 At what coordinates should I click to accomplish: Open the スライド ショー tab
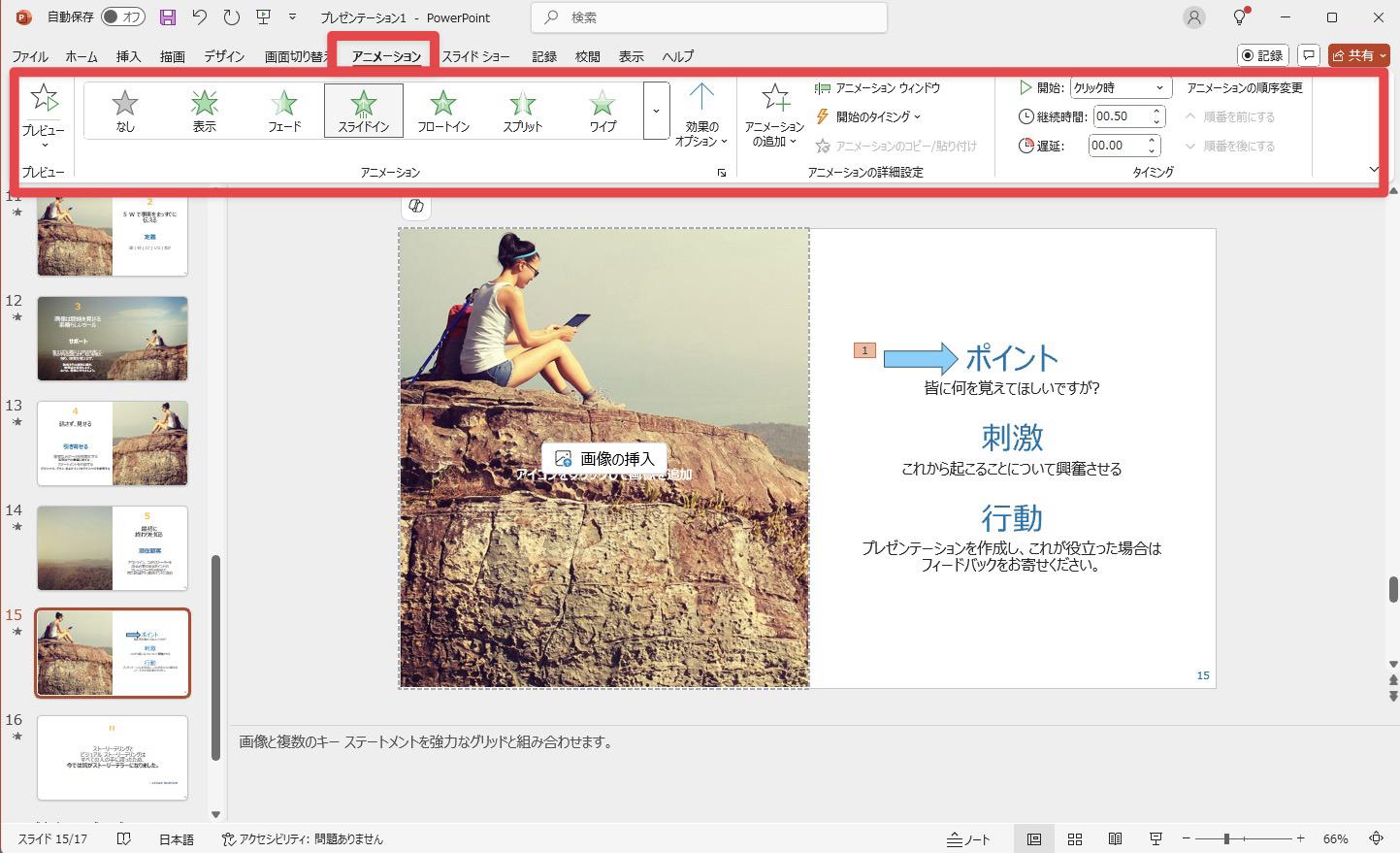point(475,56)
